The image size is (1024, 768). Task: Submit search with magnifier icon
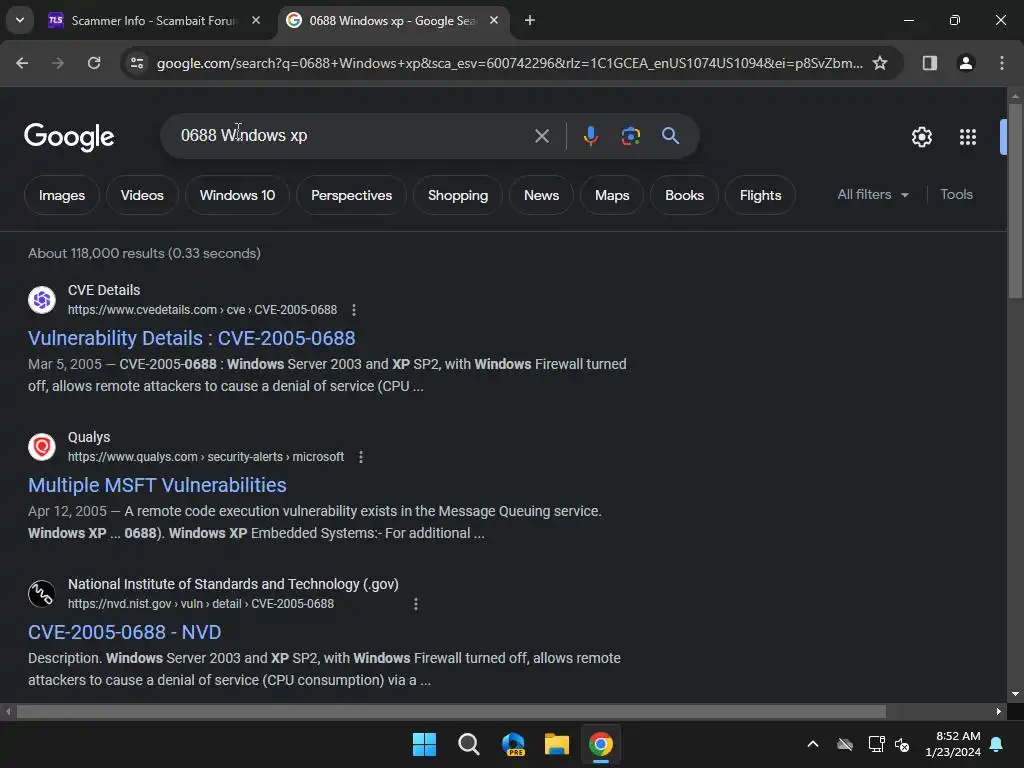pyautogui.click(x=670, y=136)
